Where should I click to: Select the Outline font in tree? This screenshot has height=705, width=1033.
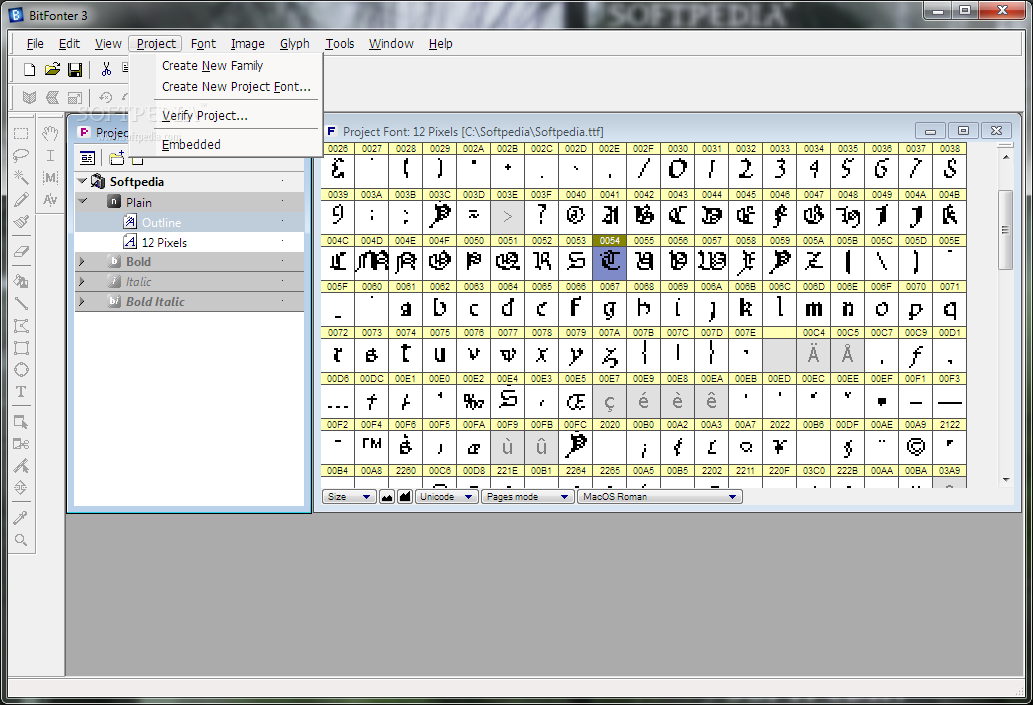click(x=161, y=223)
